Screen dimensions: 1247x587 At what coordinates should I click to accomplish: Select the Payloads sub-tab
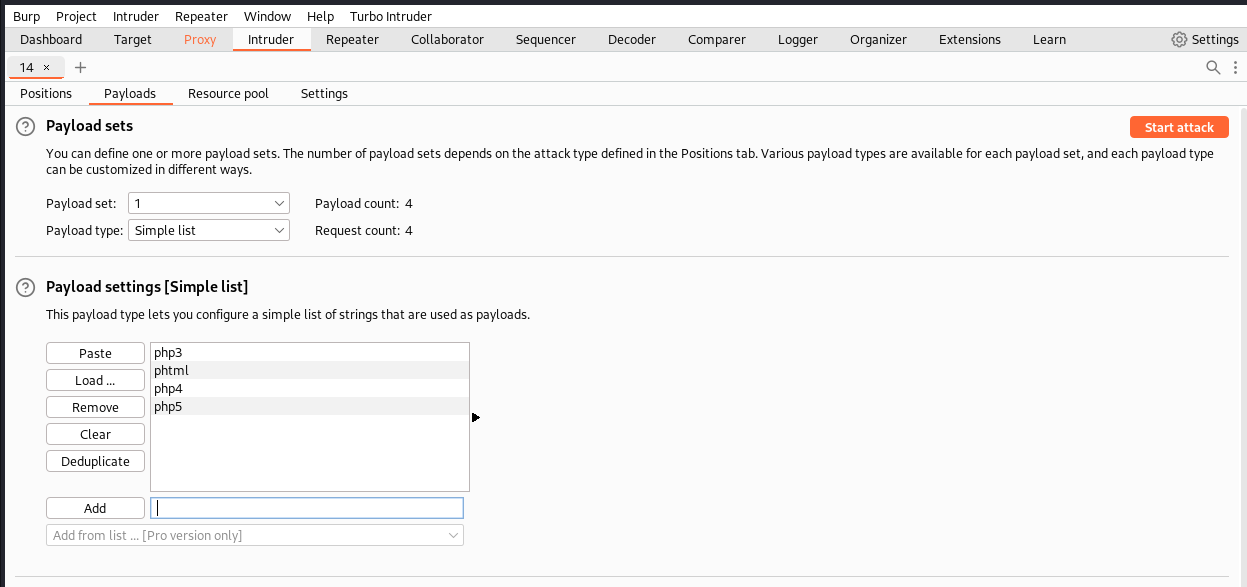click(130, 93)
